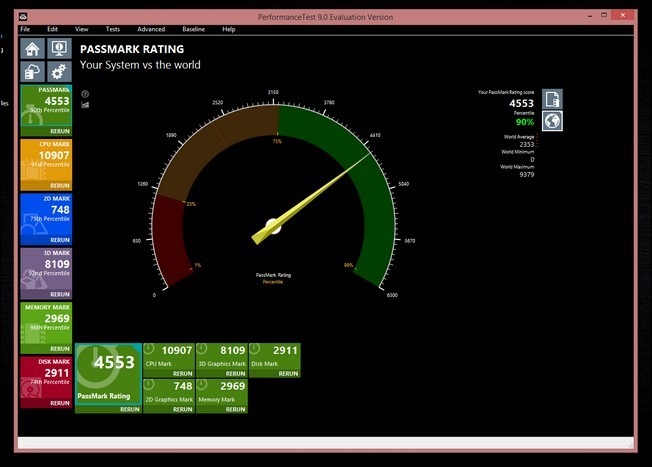The height and width of the screenshot is (467, 652).
Task: Open the View menu
Action: [x=82, y=29]
